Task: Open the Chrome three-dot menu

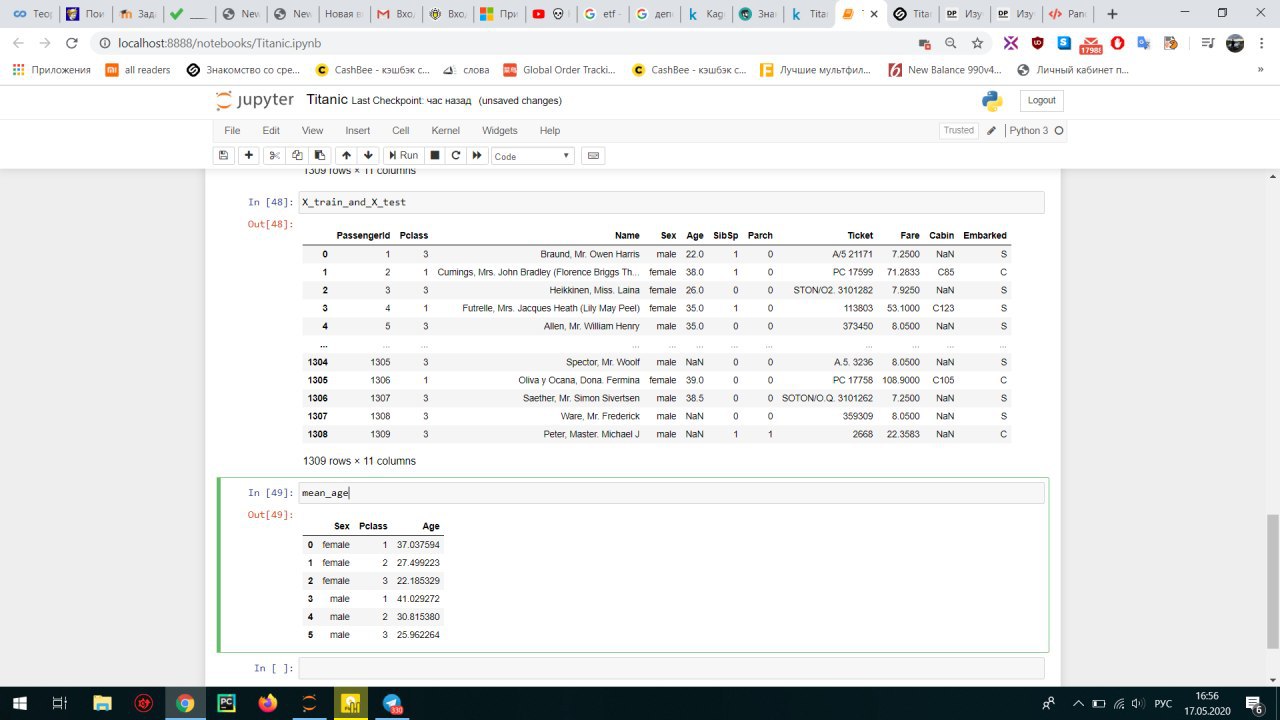Action: click(x=1261, y=43)
